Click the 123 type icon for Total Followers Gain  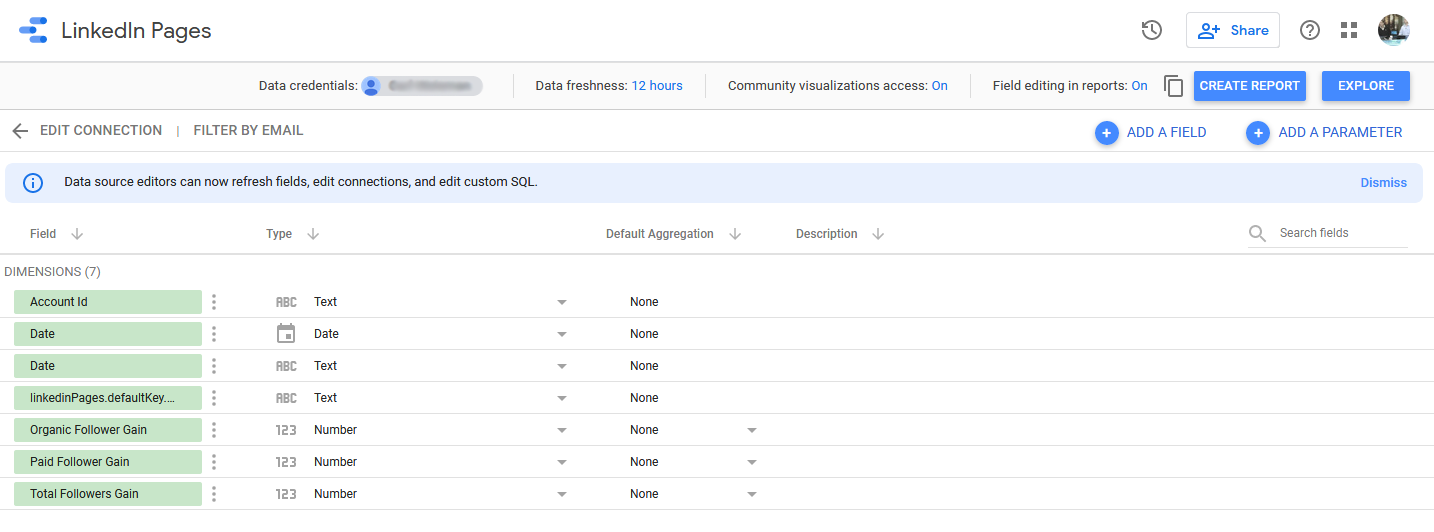pyautogui.click(x=286, y=494)
